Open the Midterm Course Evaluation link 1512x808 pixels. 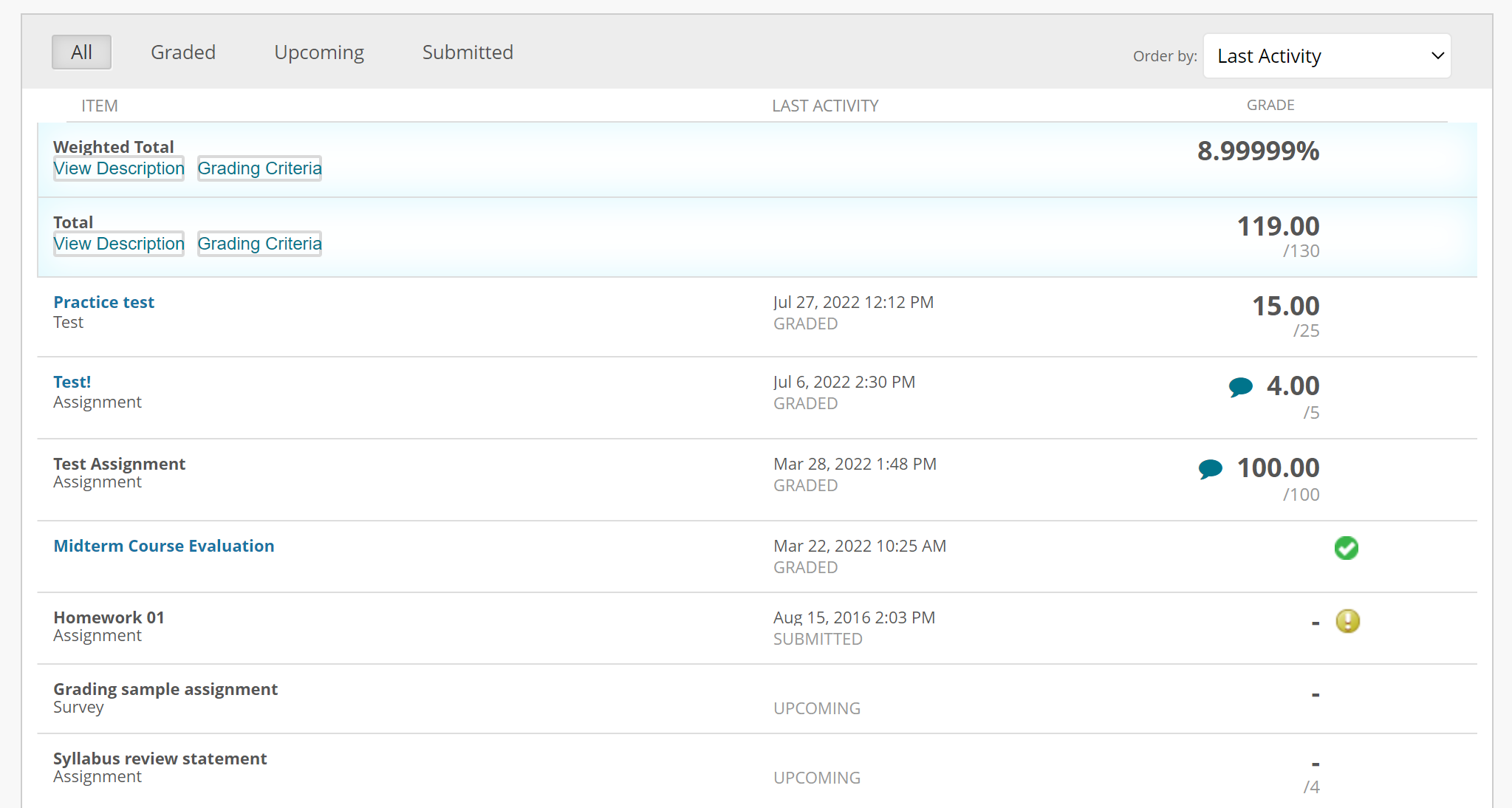(164, 546)
